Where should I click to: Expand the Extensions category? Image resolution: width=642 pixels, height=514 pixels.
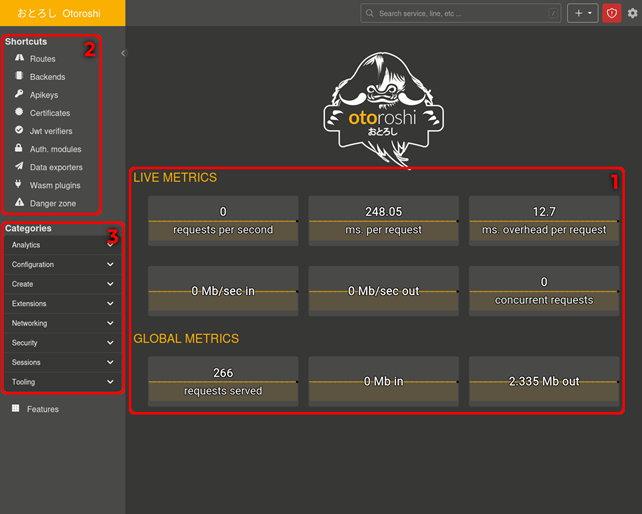point(63,304)
